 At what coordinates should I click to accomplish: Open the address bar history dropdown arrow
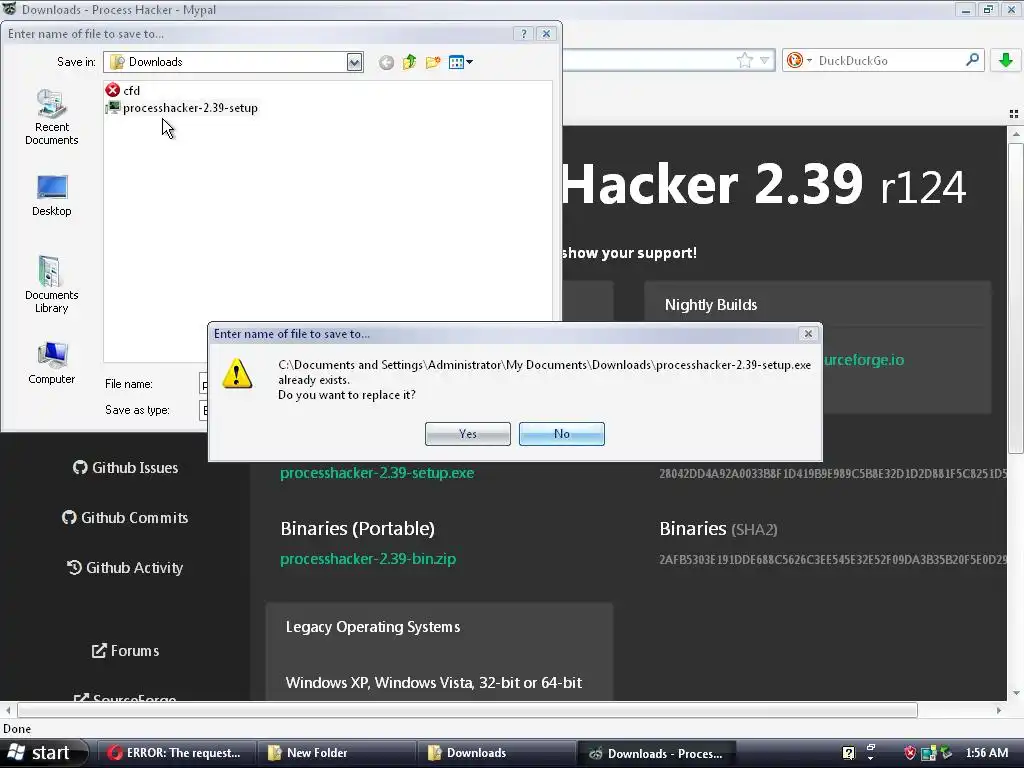click(x=765, y=61)
